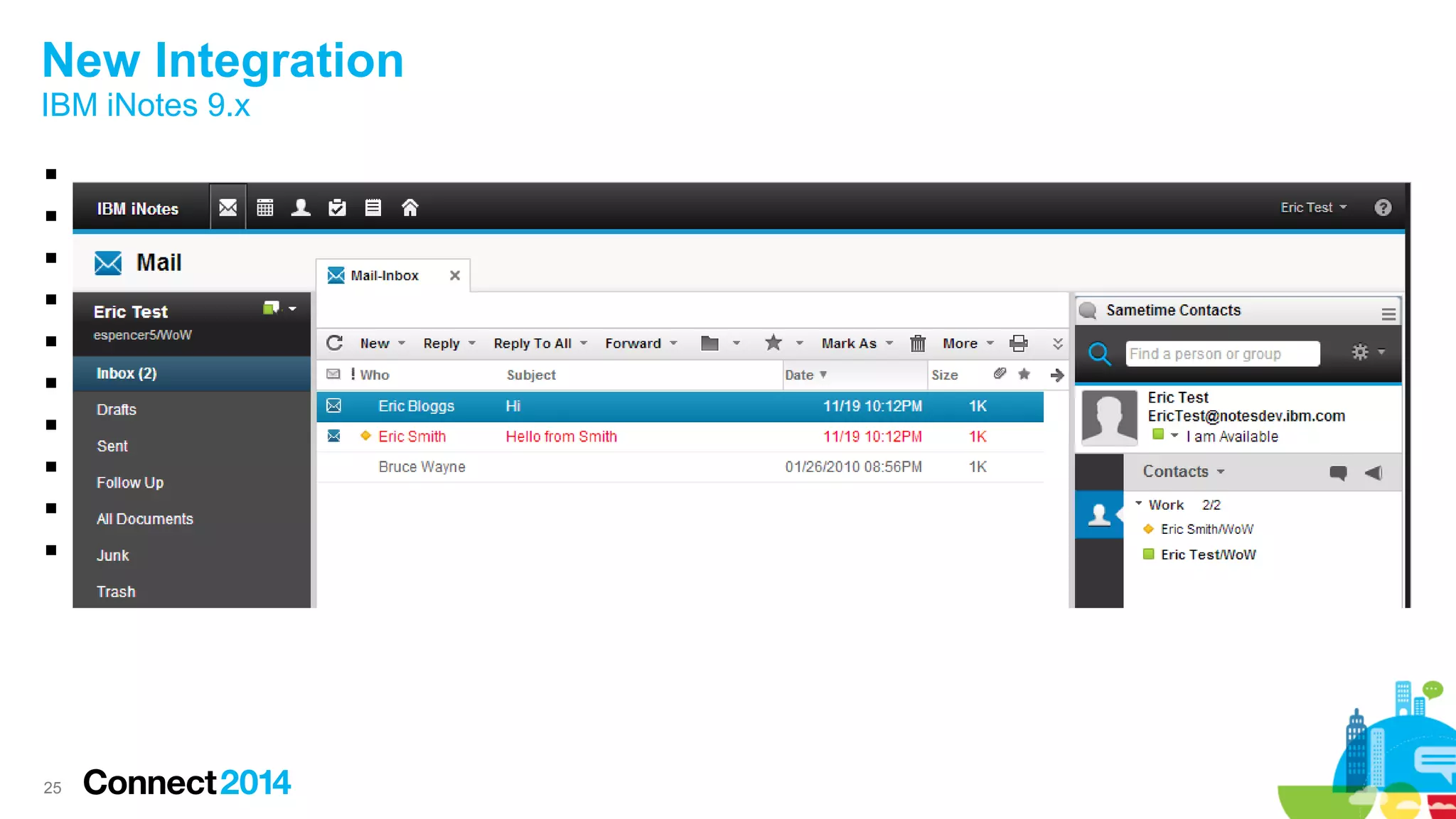The height and width of the screenshot is (819, 1456).
Task: Click the Sametime search magnifier icon
Action: [x=1100, y=353]
